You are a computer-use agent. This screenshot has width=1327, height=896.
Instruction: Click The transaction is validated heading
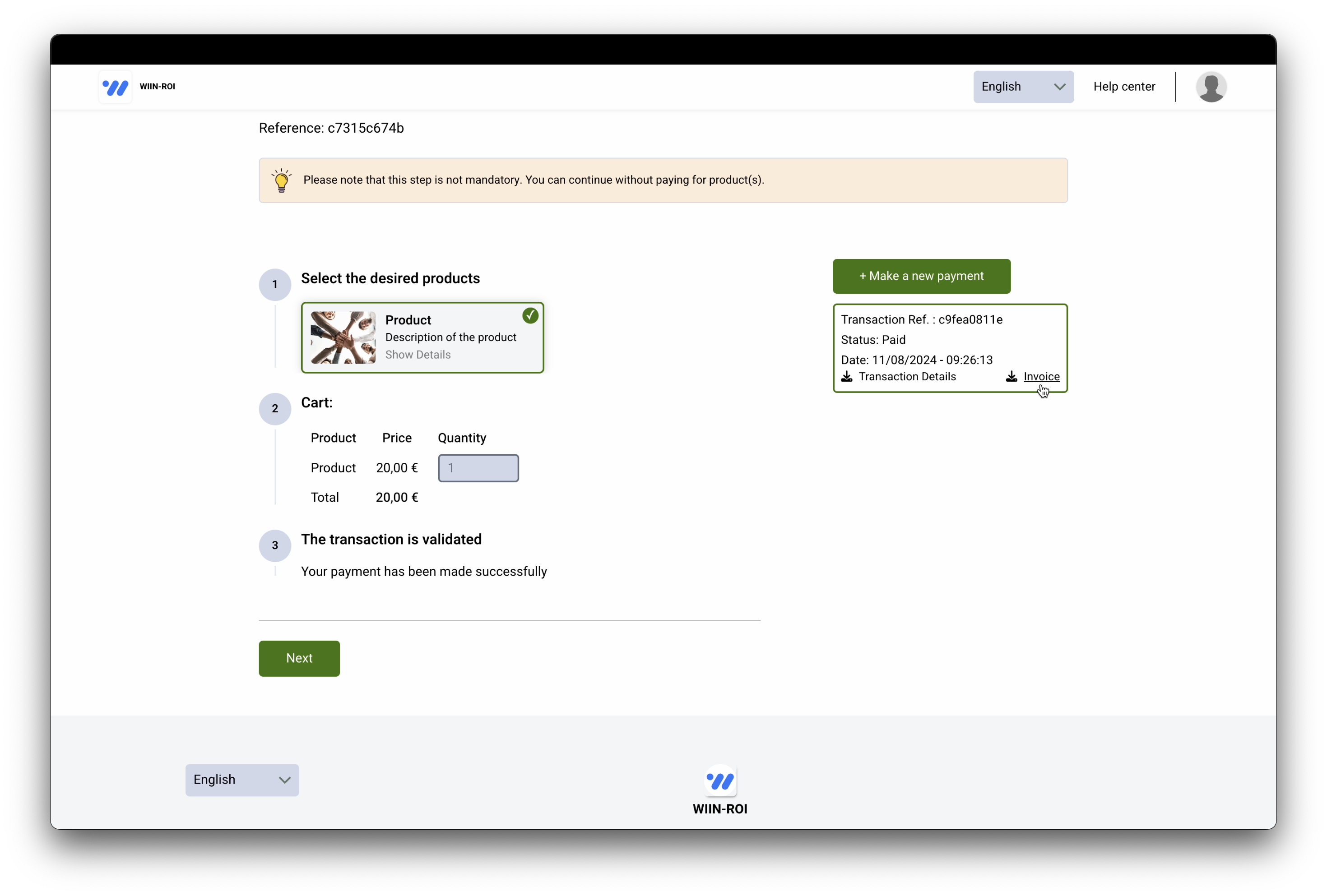point(391,540)
